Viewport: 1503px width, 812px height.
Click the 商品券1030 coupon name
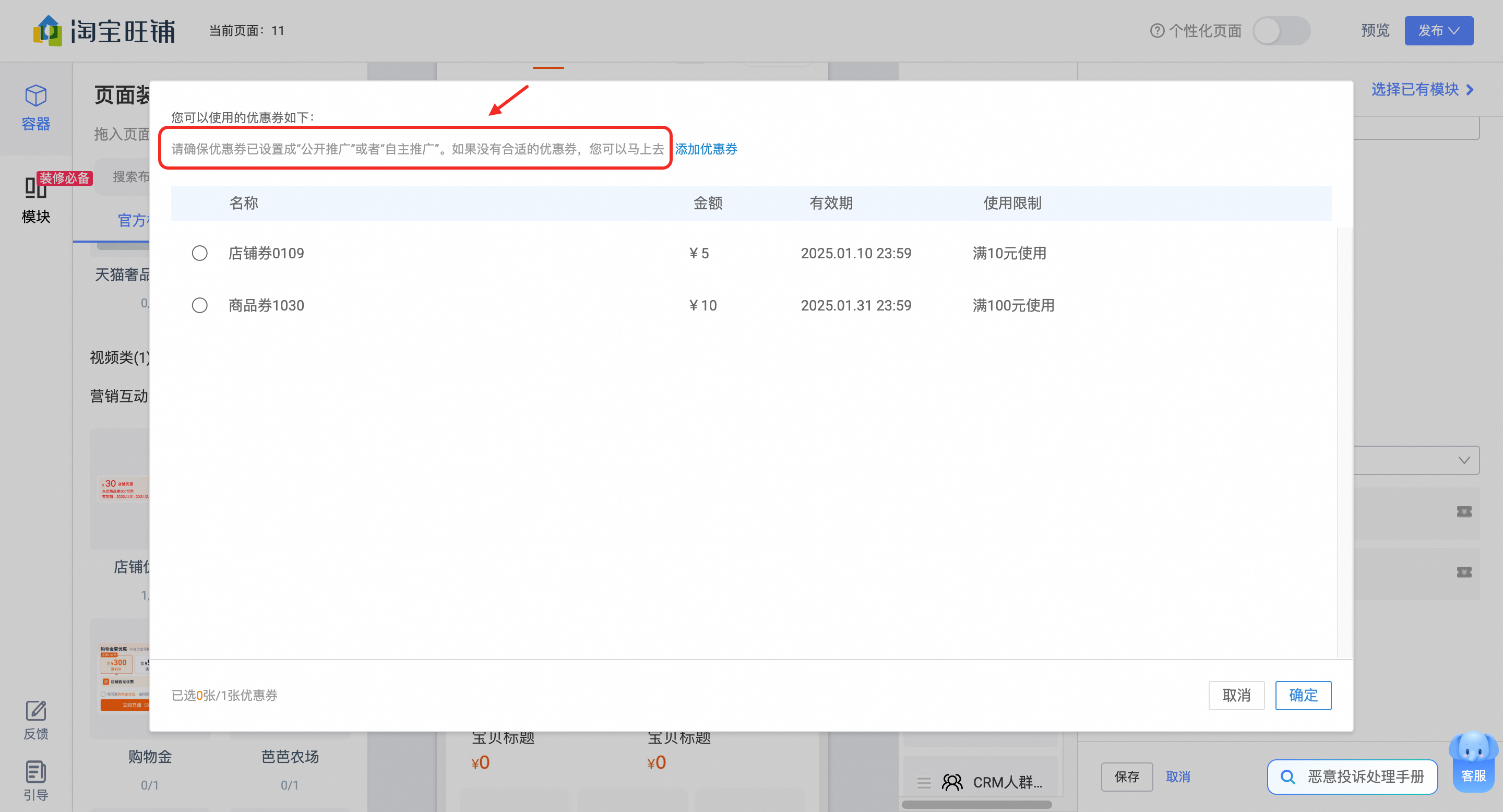pyautogui.click(x=266, y=305)
